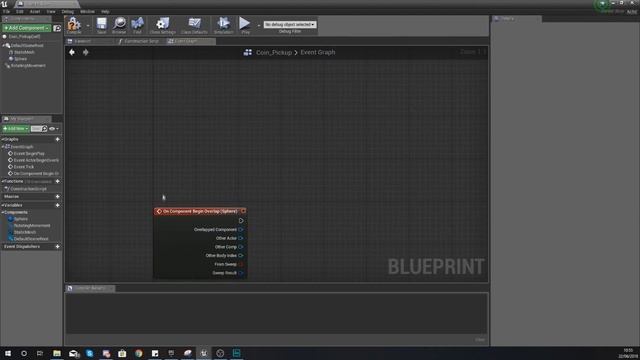Save the blueprint using the Save icon
Image resolution: width=640 pixels, height=360 pixels.
(x=101, y=24)
